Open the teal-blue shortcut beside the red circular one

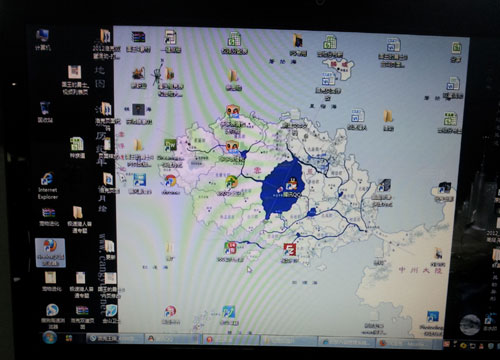click(229, 315)
